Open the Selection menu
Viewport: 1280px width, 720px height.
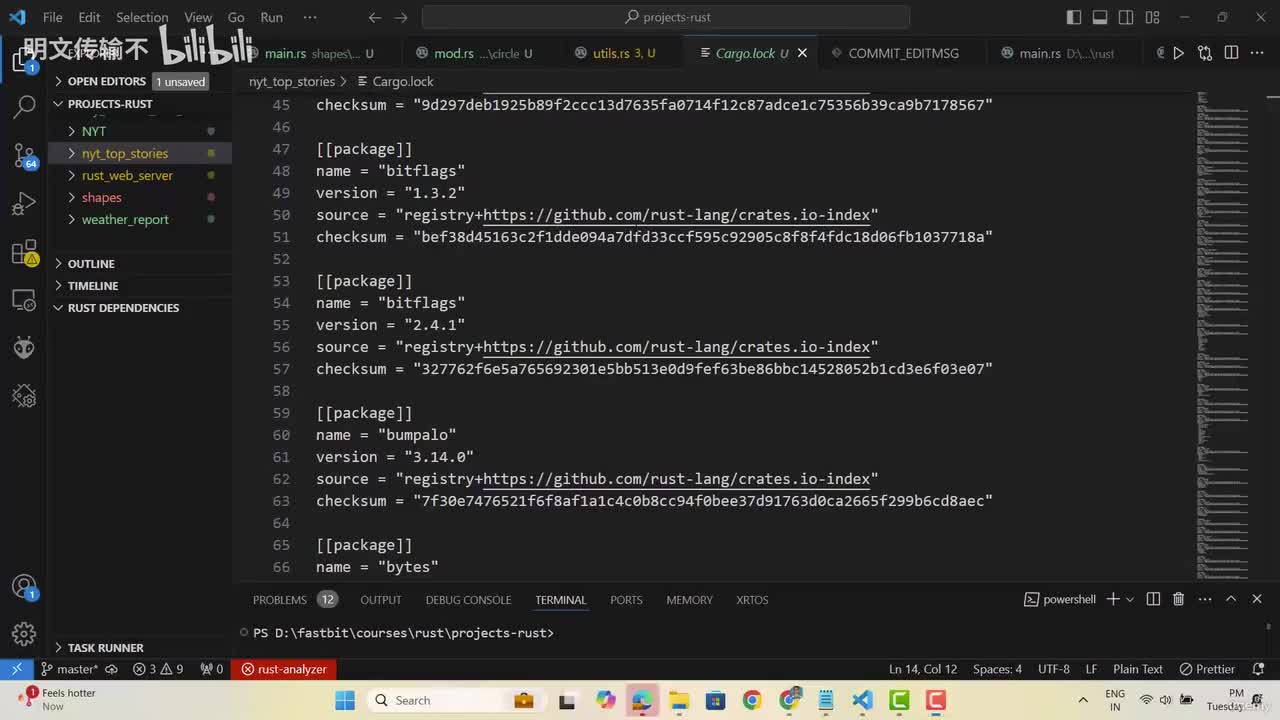tap(142, 17)
